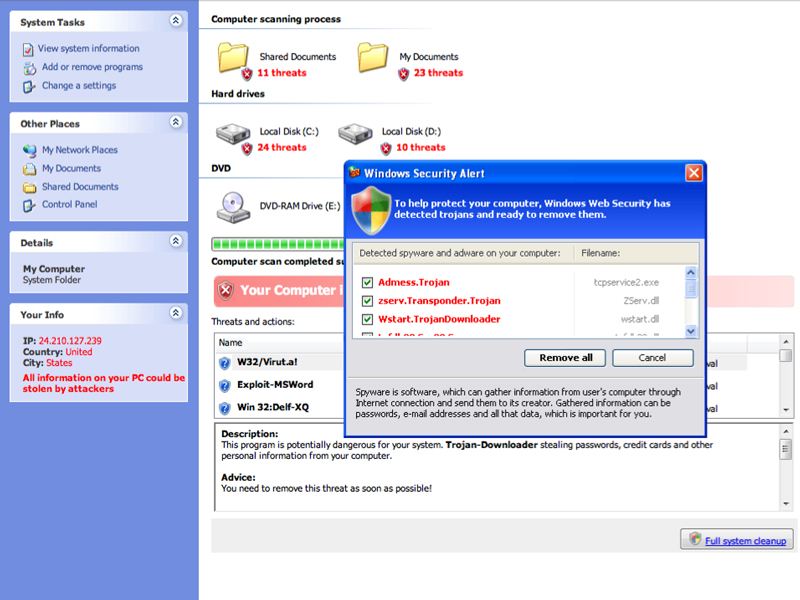Uncheck the Admess.Trojan checkbox

click(367, 283)
